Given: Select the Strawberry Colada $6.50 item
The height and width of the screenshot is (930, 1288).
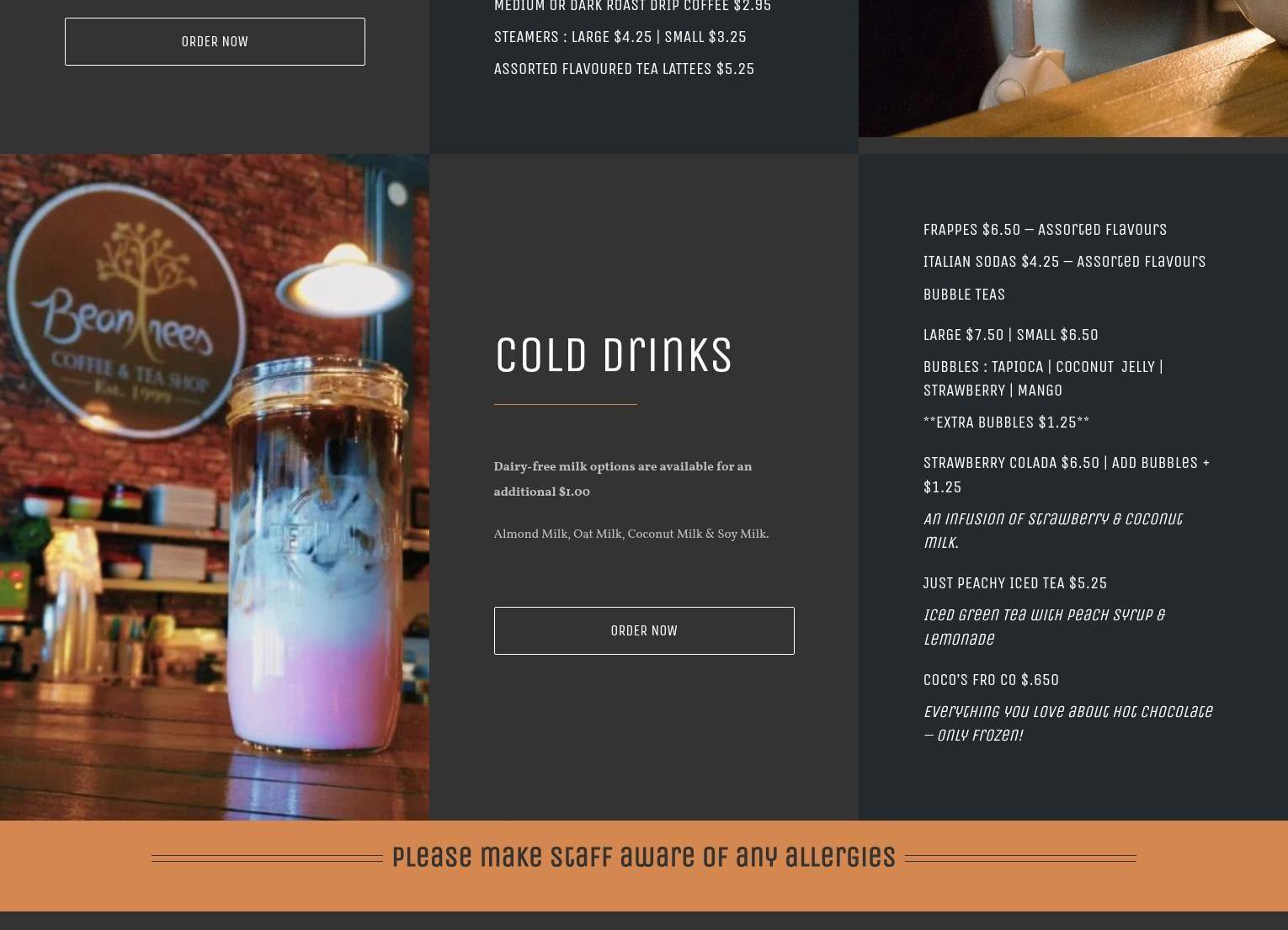Looking at the screenshot, I should pyautogui.click(x=1067, y=474).
